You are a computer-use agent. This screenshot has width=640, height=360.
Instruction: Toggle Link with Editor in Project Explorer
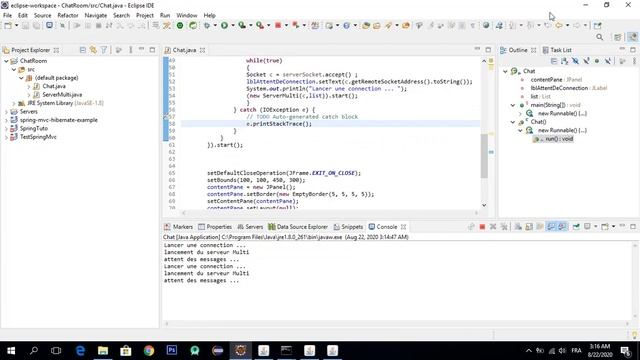93,50
